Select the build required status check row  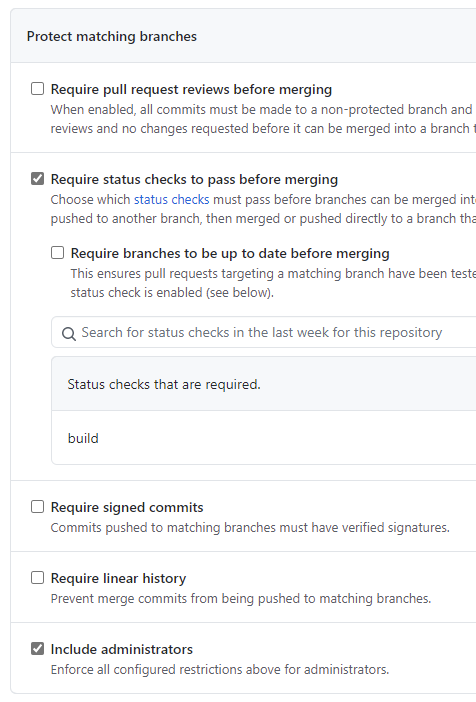(264, 438)
